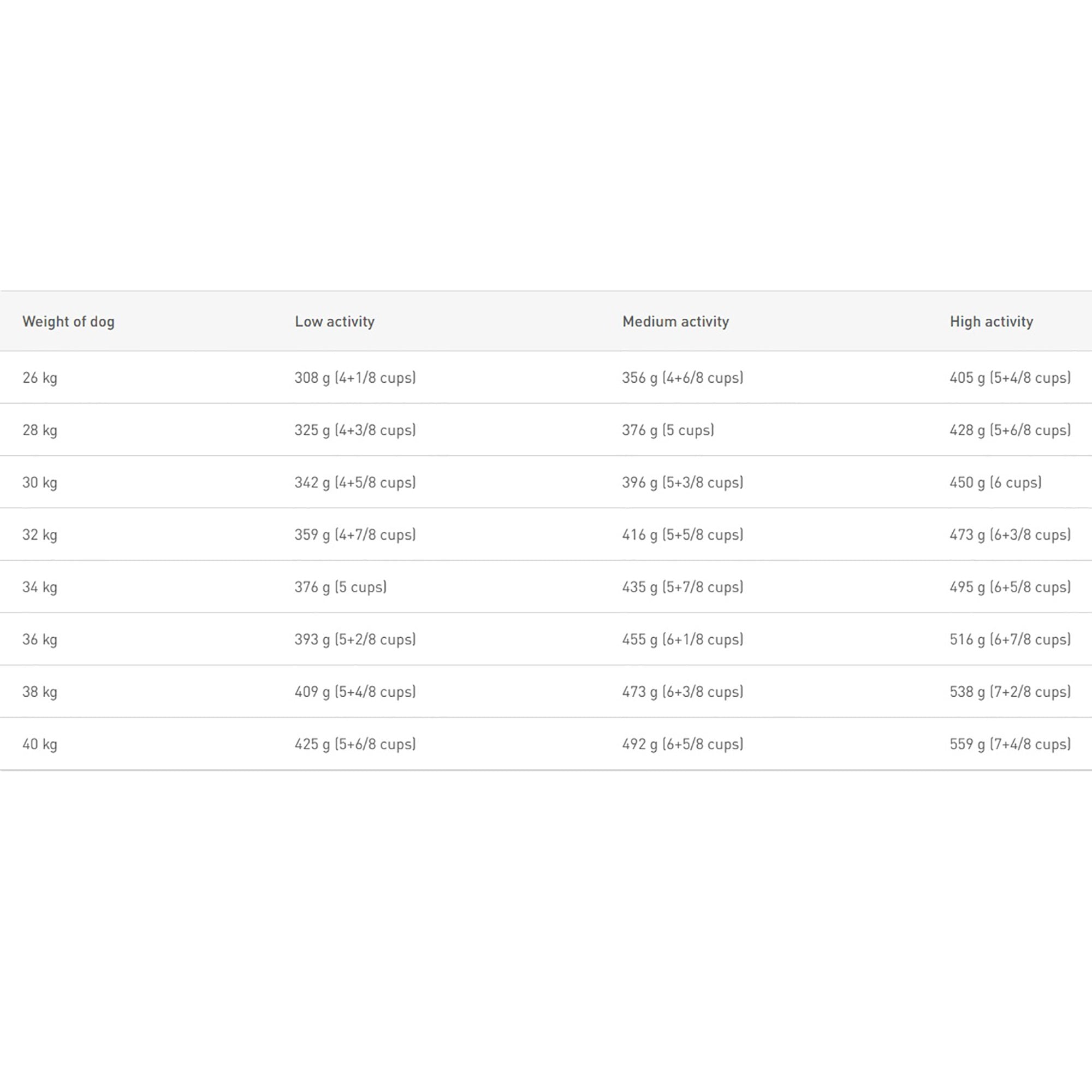Select the 425 g (5+6/8 cups) cell
The height and width of the screenshot is (1092, 1092).
pyautogui.click(x=355, y=744)
